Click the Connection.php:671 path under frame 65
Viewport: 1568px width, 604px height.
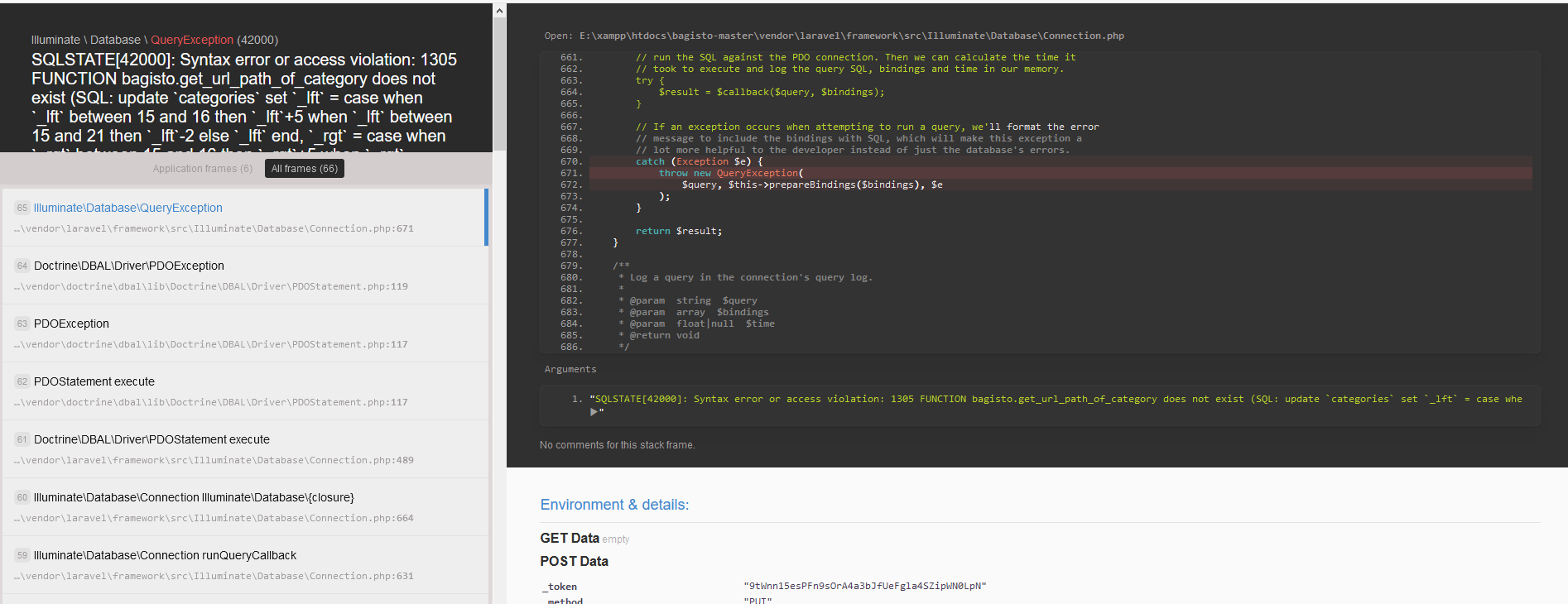(214, 228)
